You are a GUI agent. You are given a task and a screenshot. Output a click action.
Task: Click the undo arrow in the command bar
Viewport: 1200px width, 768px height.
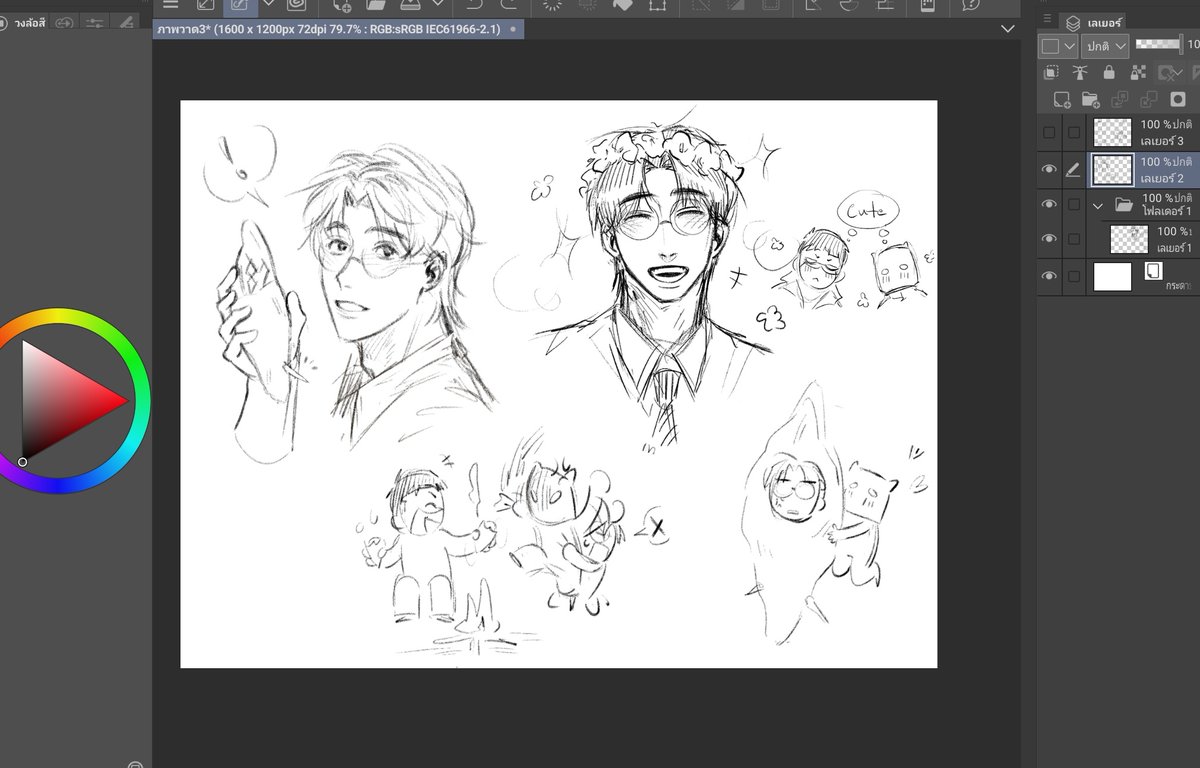pos(474,5)
